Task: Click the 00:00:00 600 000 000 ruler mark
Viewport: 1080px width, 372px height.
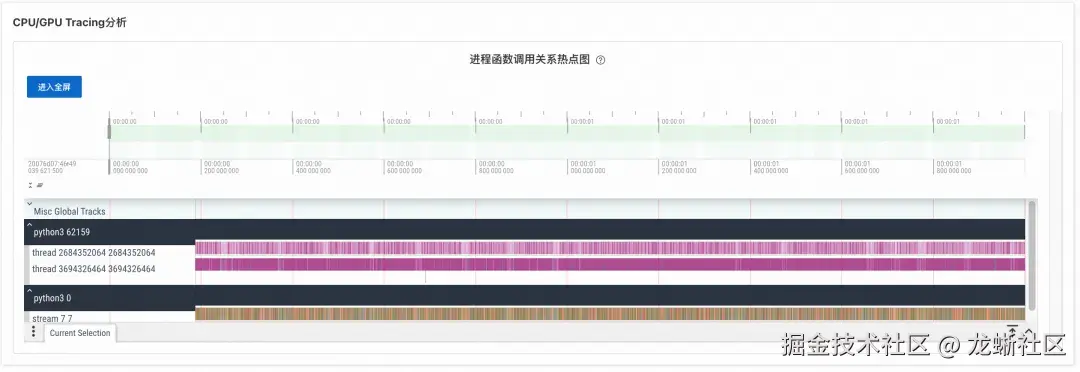Action: (x=404, y=167)
